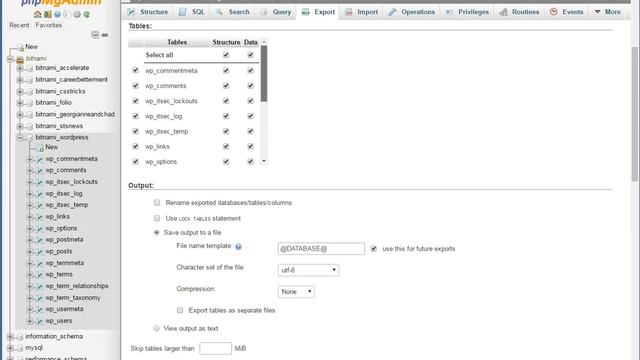Click the main page vertical scrollbar
This screenshot has width=640, height=360.
[635, 114]
